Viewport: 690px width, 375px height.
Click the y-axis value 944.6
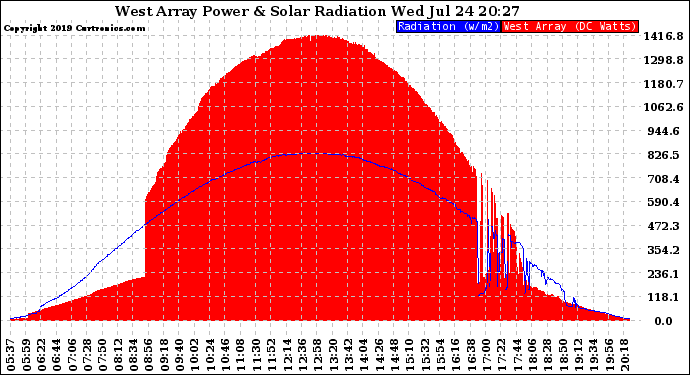coord(664,131)
